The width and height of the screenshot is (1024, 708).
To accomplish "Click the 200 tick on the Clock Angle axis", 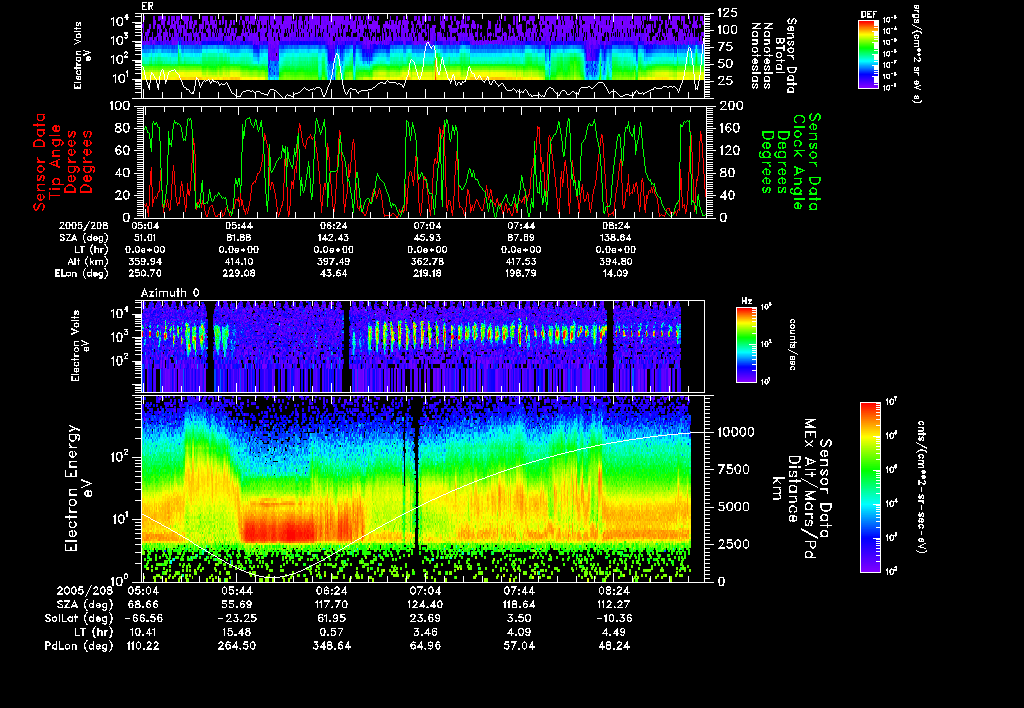I will [x=729, y=106].
